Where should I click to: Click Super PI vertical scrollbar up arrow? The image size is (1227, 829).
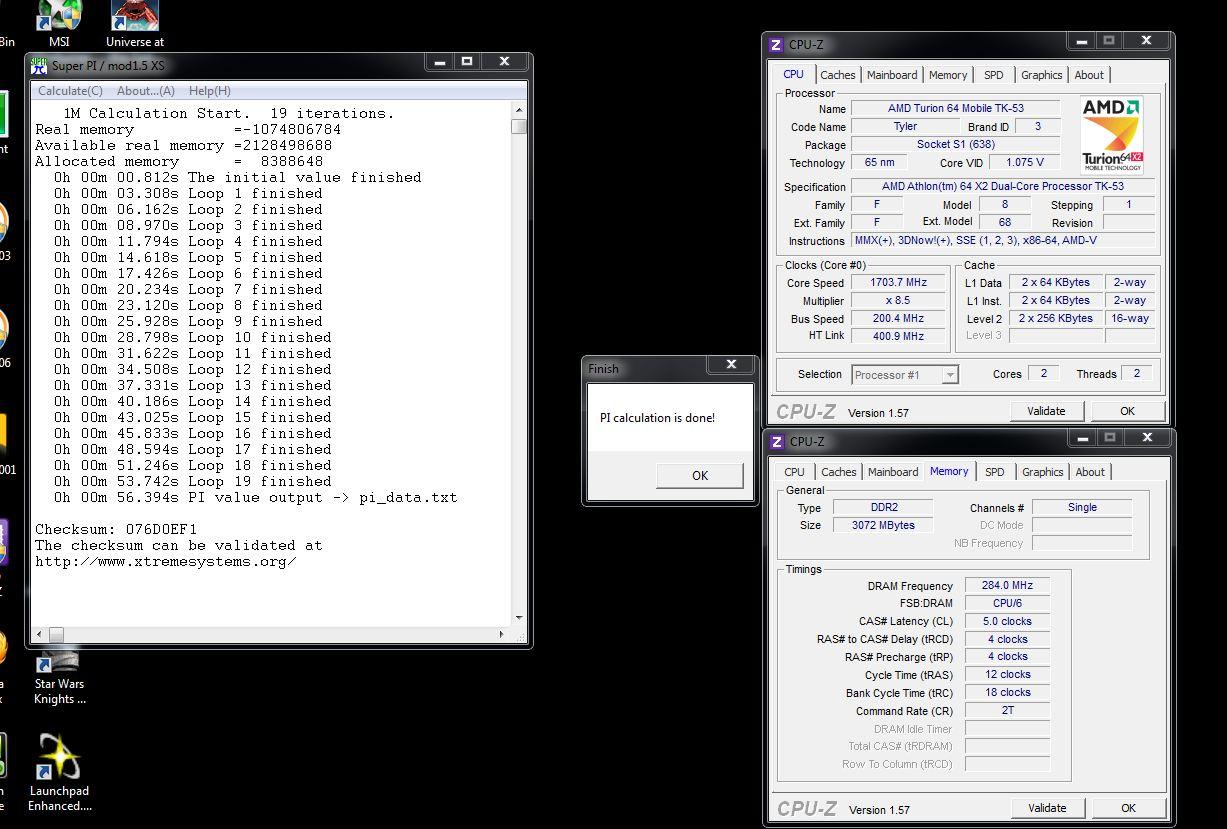pos(518,109)
